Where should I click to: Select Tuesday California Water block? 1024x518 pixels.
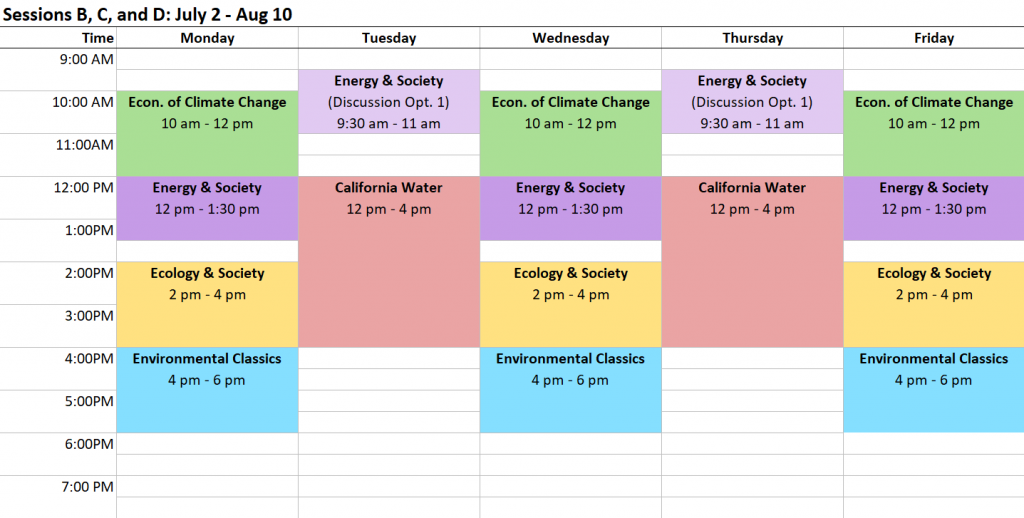[389, 262]
